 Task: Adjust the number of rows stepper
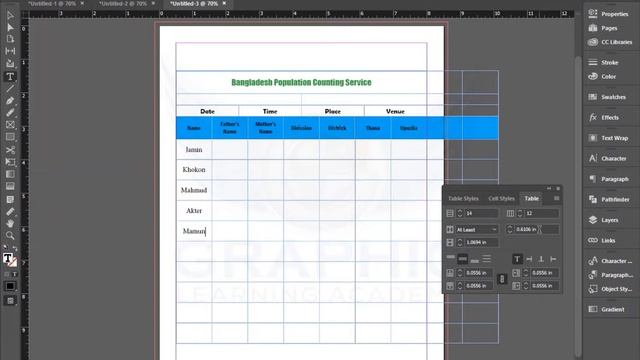(x=460, y=213)
